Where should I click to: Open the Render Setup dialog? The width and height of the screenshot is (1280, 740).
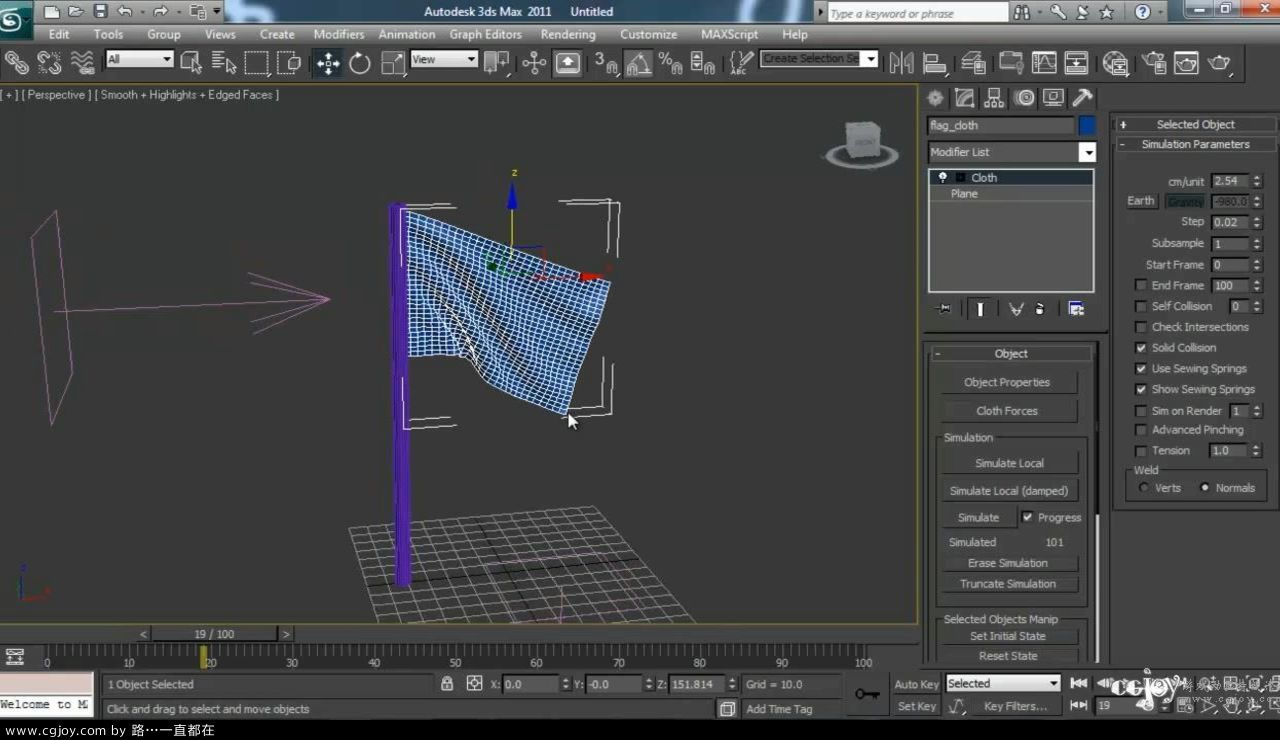[1154, 63]
